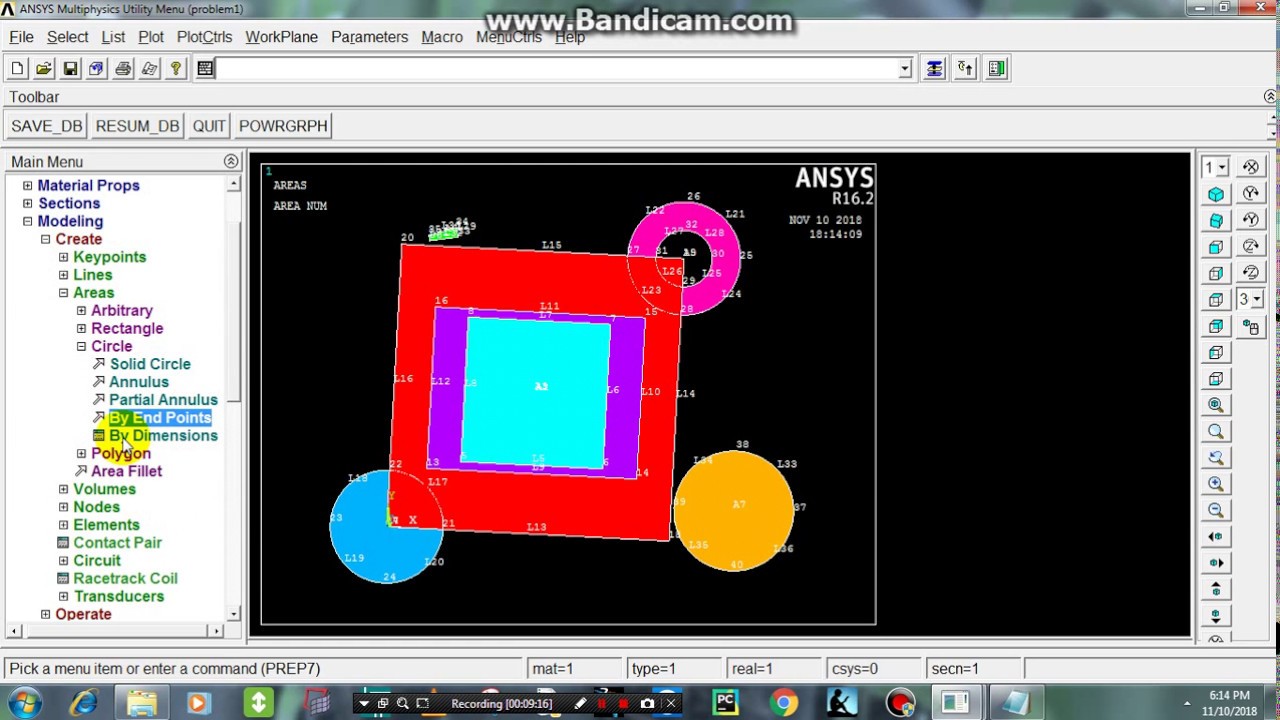This screenshot has height=720, width=1280.
Task: Select the Isometric View icon
Action: [1216, 194]
